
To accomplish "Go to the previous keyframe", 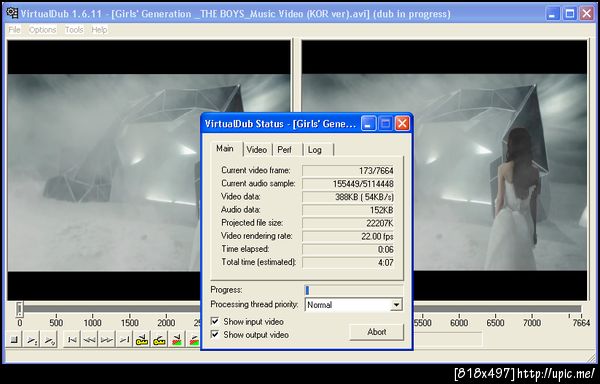I will tap(142, 340).
